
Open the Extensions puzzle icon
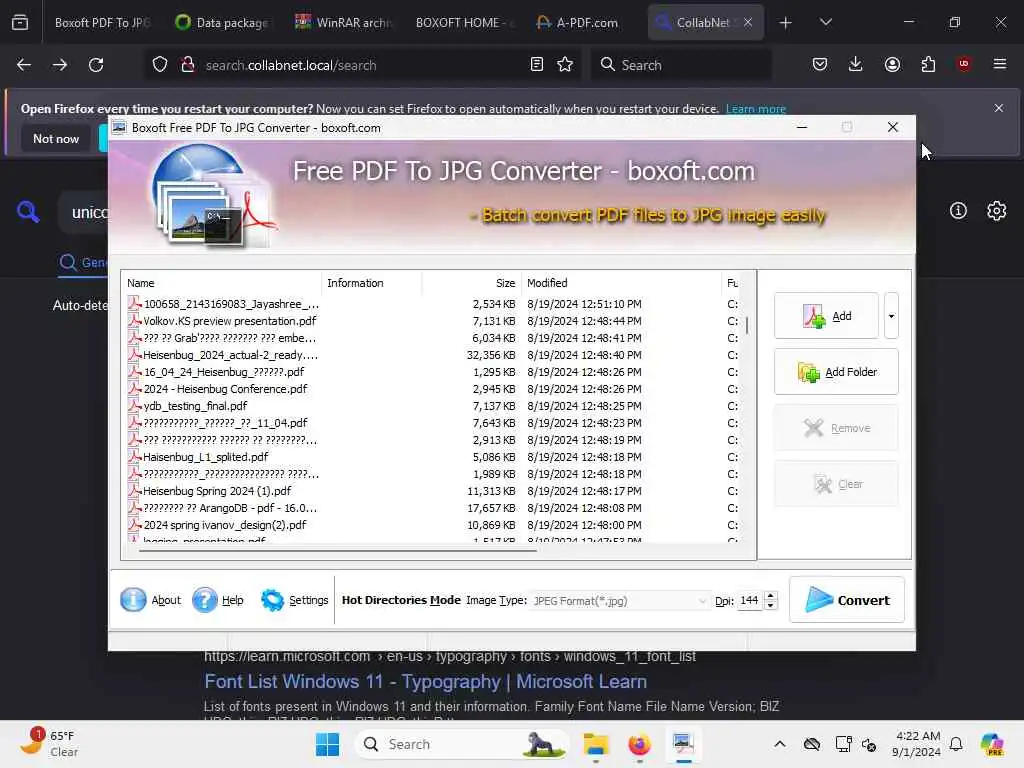928,64
